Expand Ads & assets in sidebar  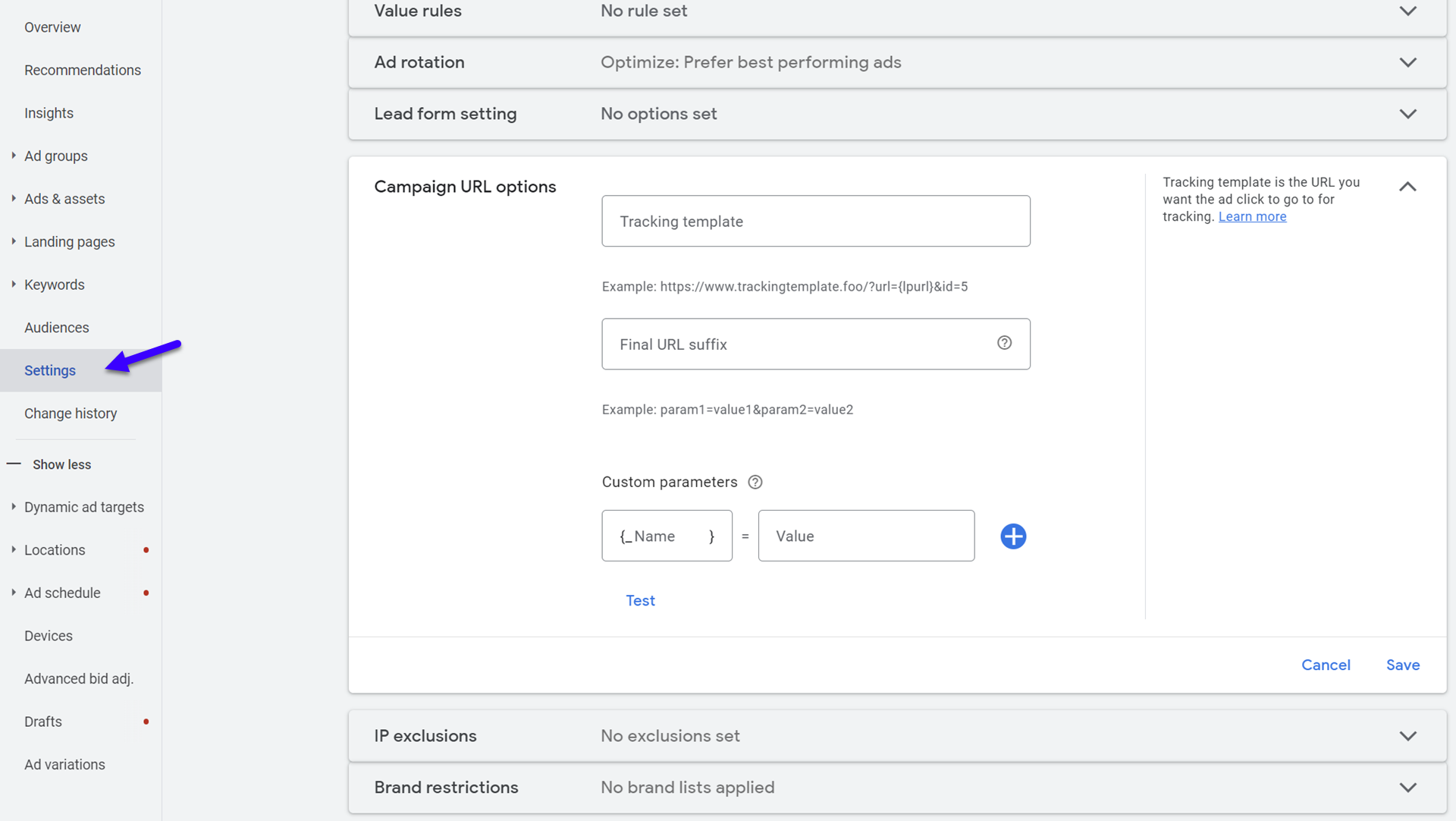14,199
